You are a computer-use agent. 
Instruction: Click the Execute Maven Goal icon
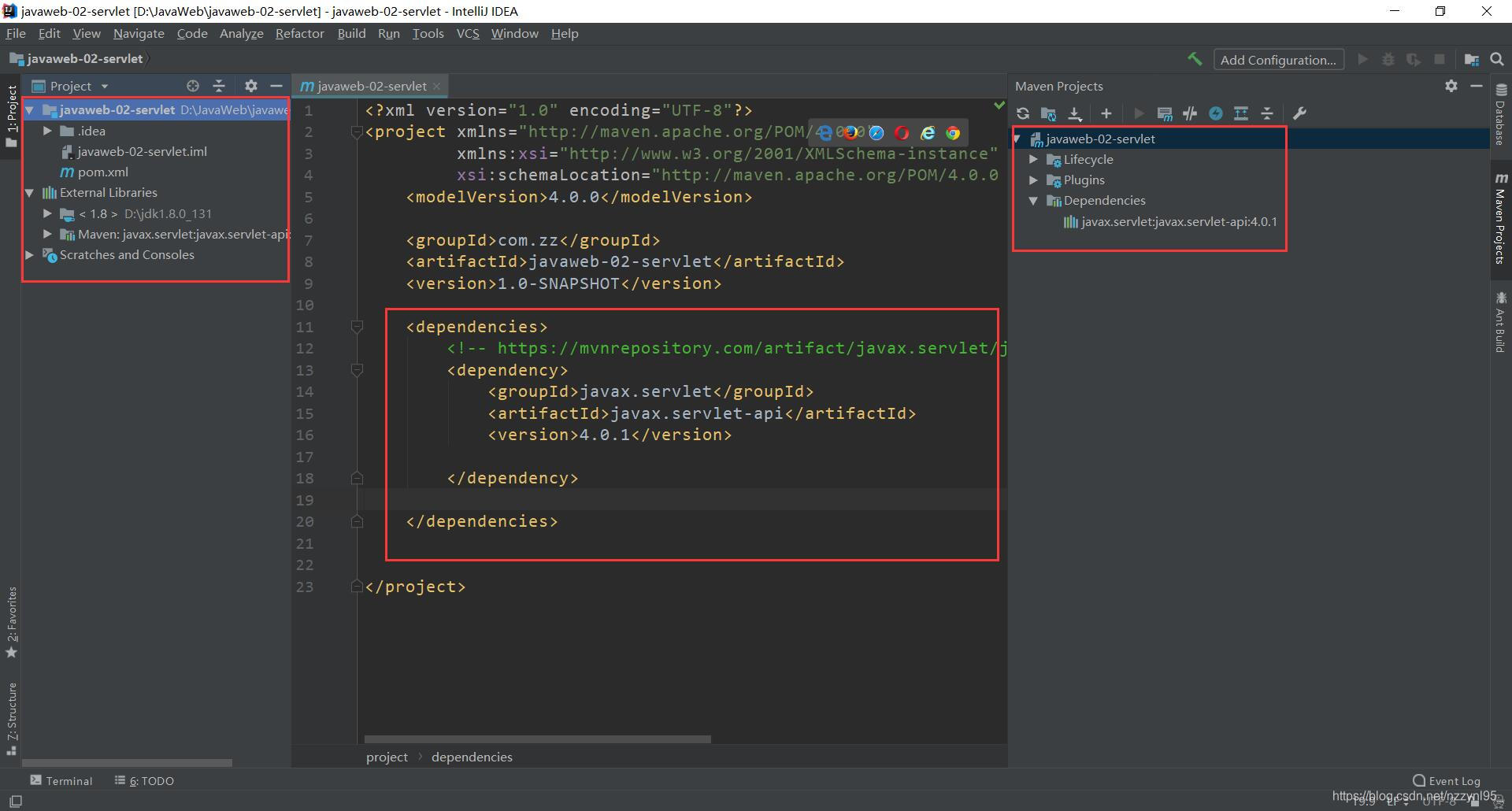1165,113
